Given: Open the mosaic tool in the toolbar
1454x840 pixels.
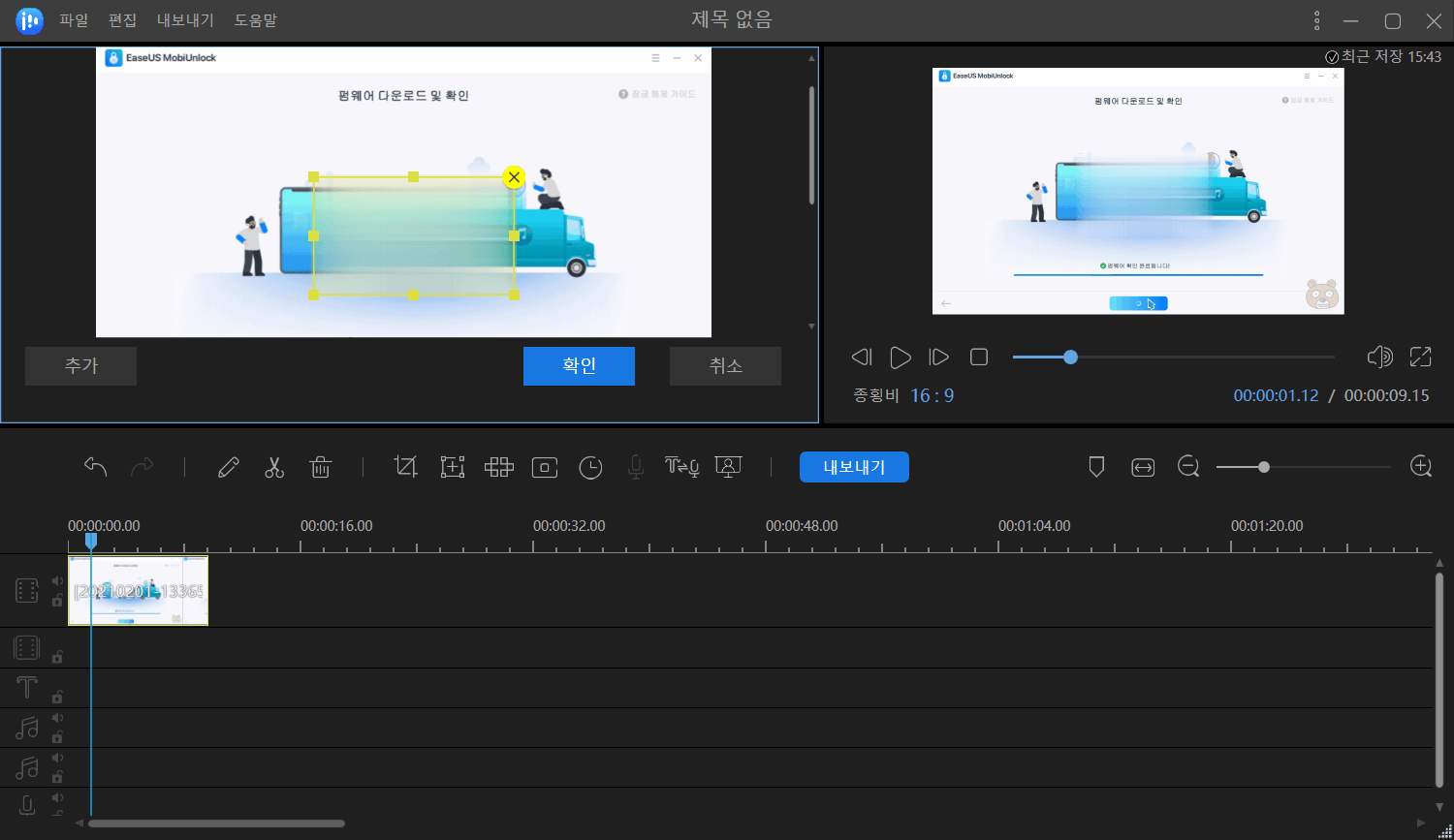Looking at the screenshot, I should click(x=499, y=467).
